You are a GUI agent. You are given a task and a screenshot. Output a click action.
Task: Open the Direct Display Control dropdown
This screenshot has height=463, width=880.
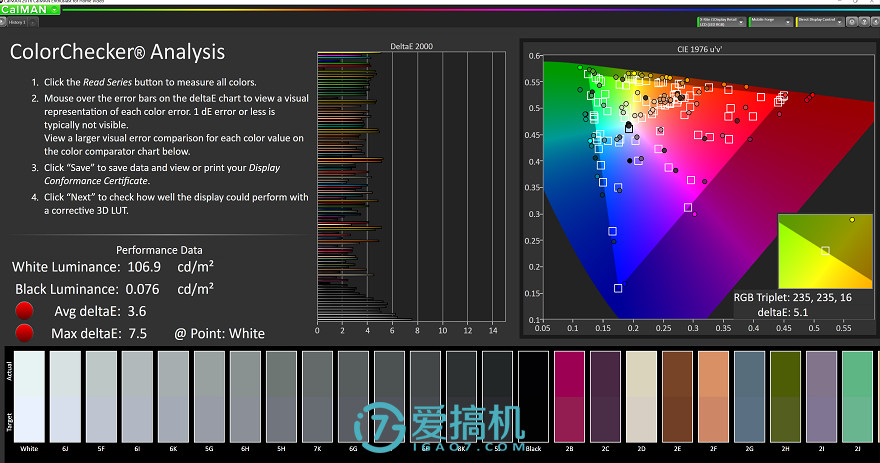(x=820, y=22)
